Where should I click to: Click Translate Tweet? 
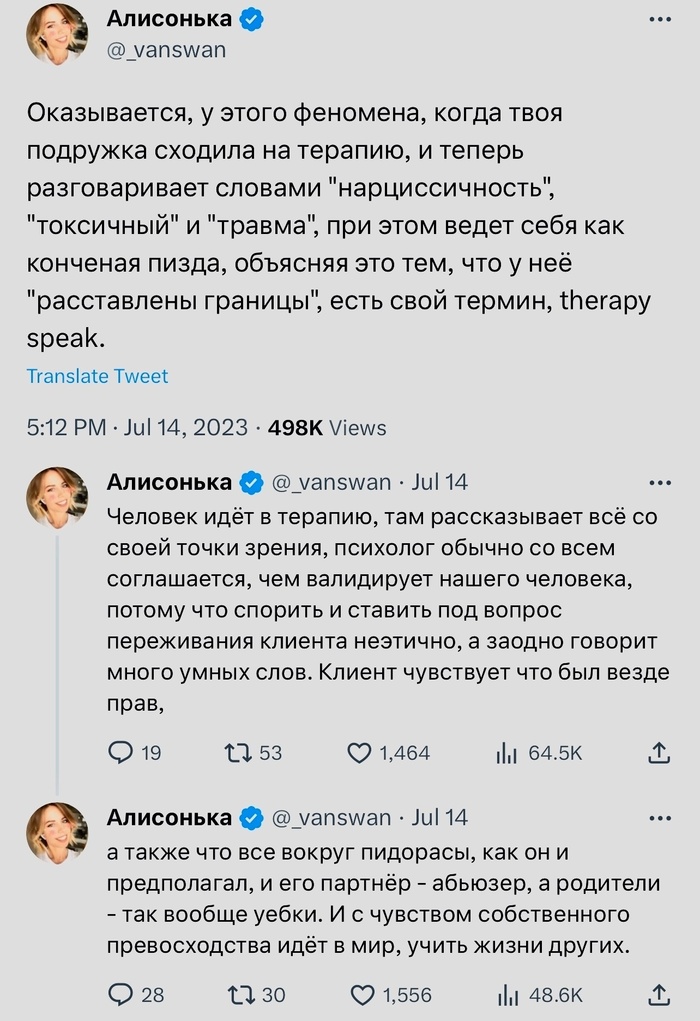pos(97,377)
